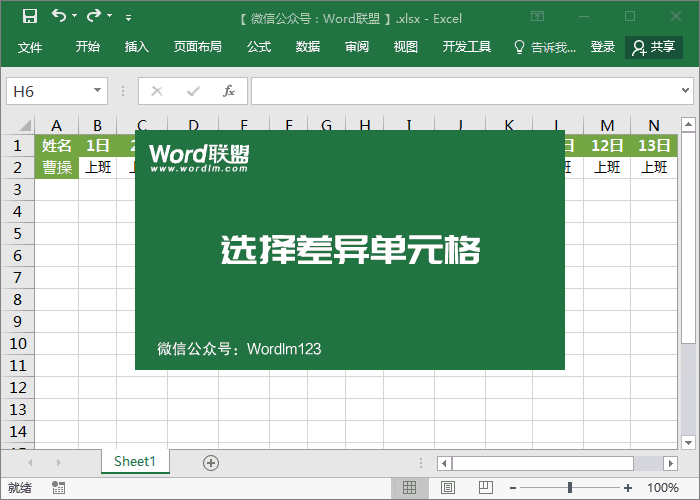Viewport: 700px width, 500px height.
Task: Switch to Normal view in status bar
Action: pos(409,488)
